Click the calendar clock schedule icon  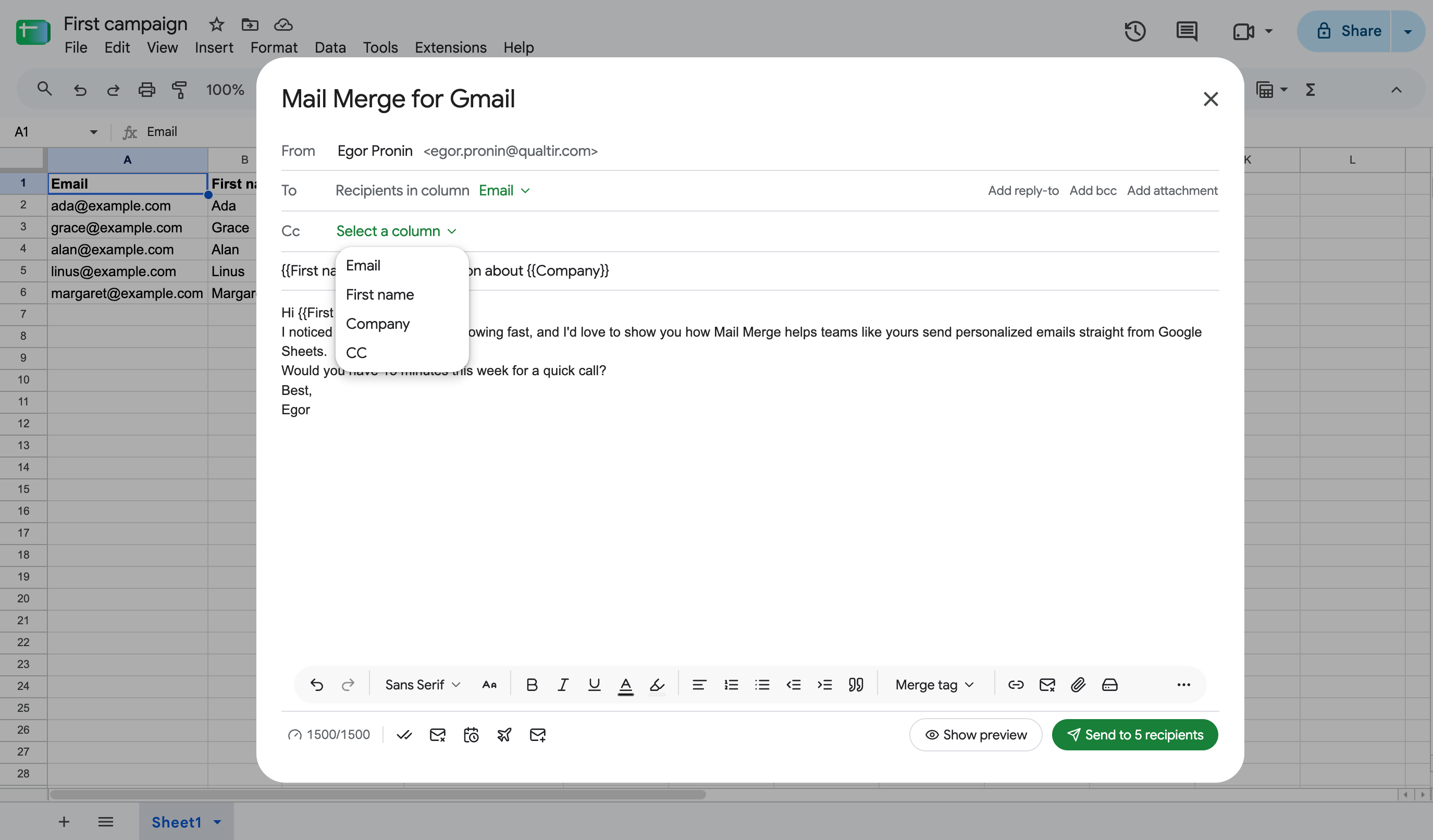pyautogui.click(x=471, y=735)
